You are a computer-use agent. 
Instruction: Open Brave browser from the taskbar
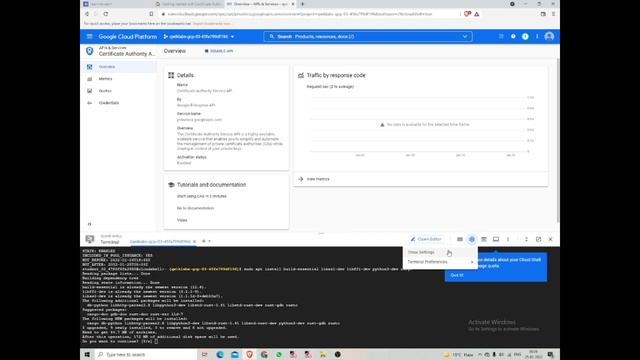[x=249, y=354]
